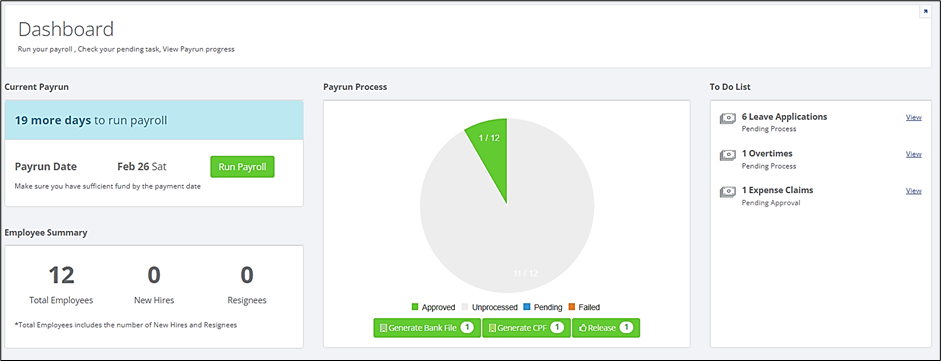Open View link for Leave Applications
The width and height of the screenshot is (941, 361).
point(913,118)
